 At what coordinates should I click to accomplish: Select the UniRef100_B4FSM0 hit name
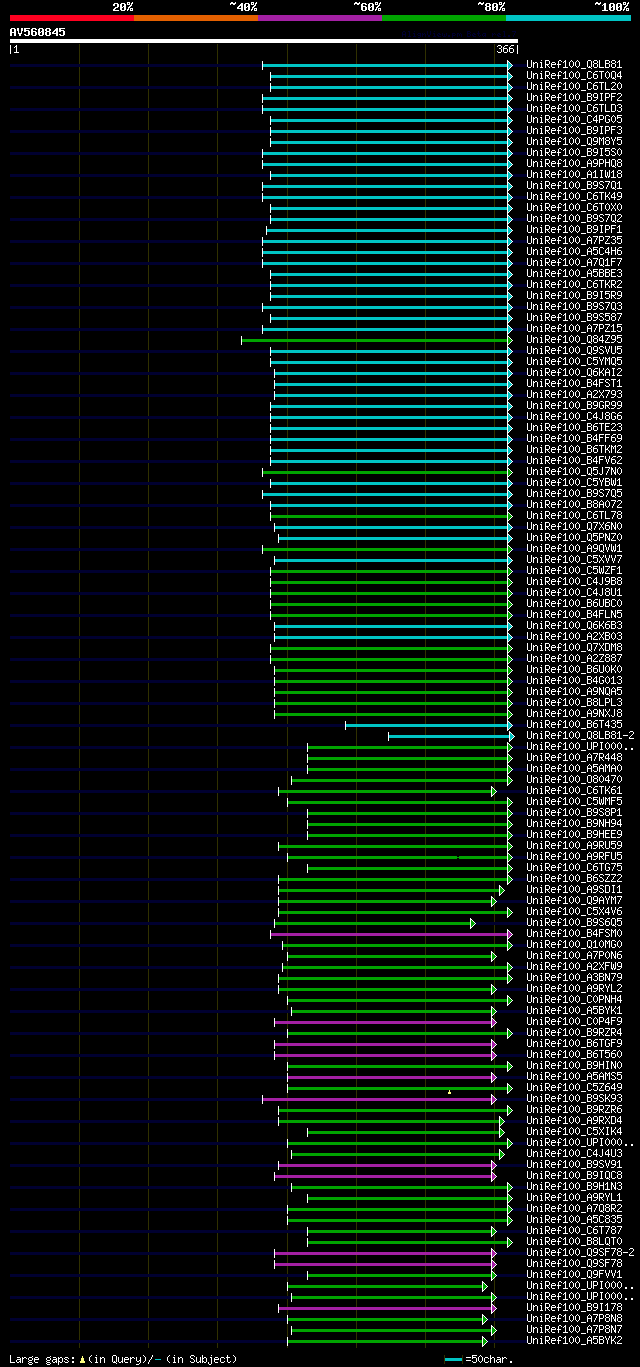574,934
